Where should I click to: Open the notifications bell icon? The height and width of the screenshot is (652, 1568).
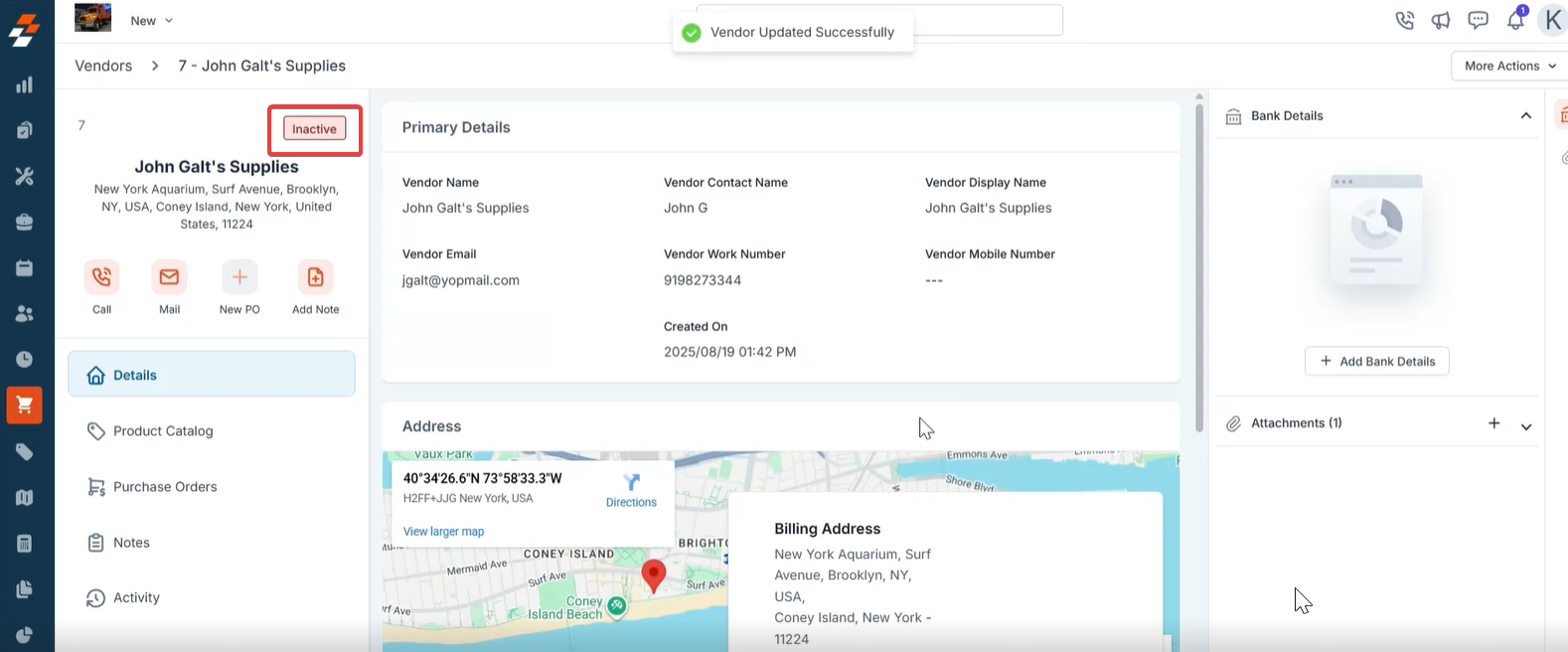pyautogui.click(x=1515, y=19)
